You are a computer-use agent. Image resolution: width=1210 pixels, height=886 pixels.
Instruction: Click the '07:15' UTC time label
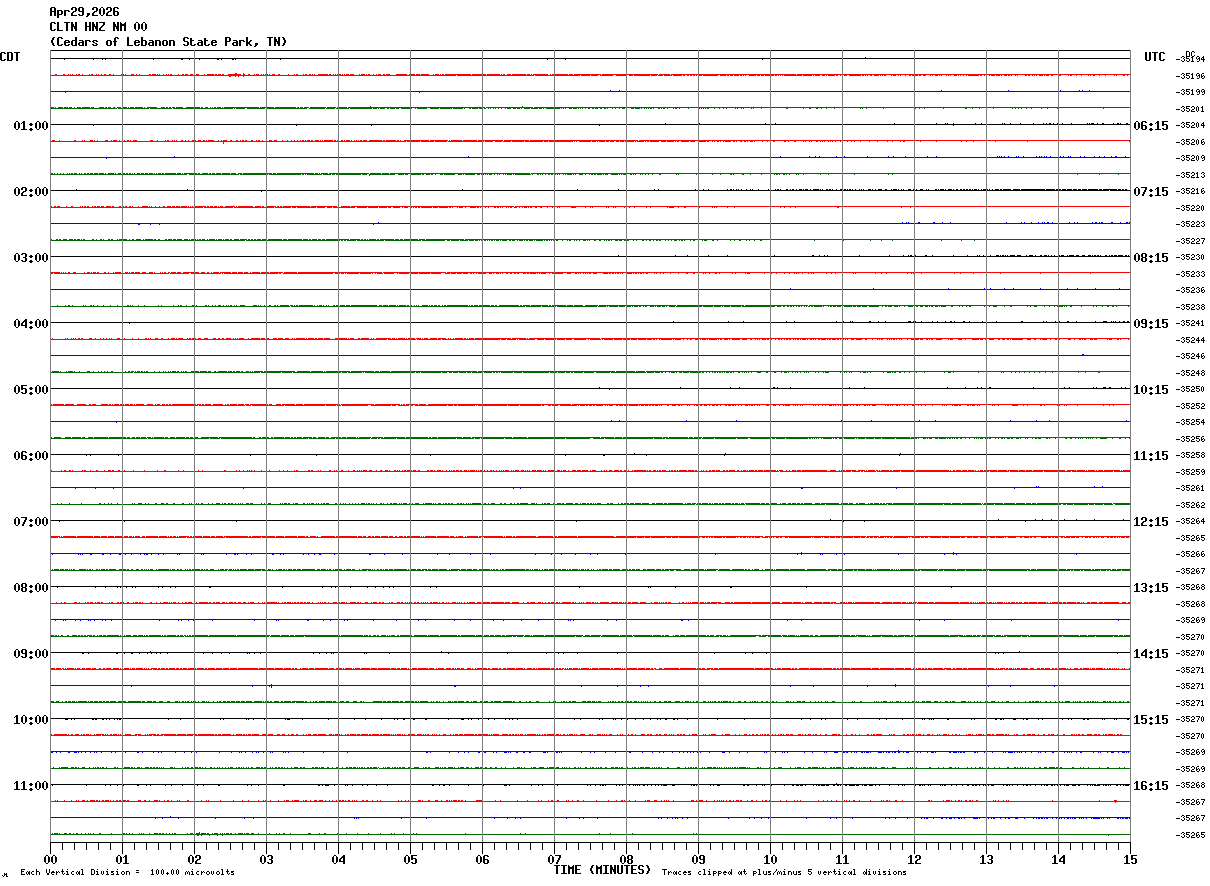(1150, 192)
